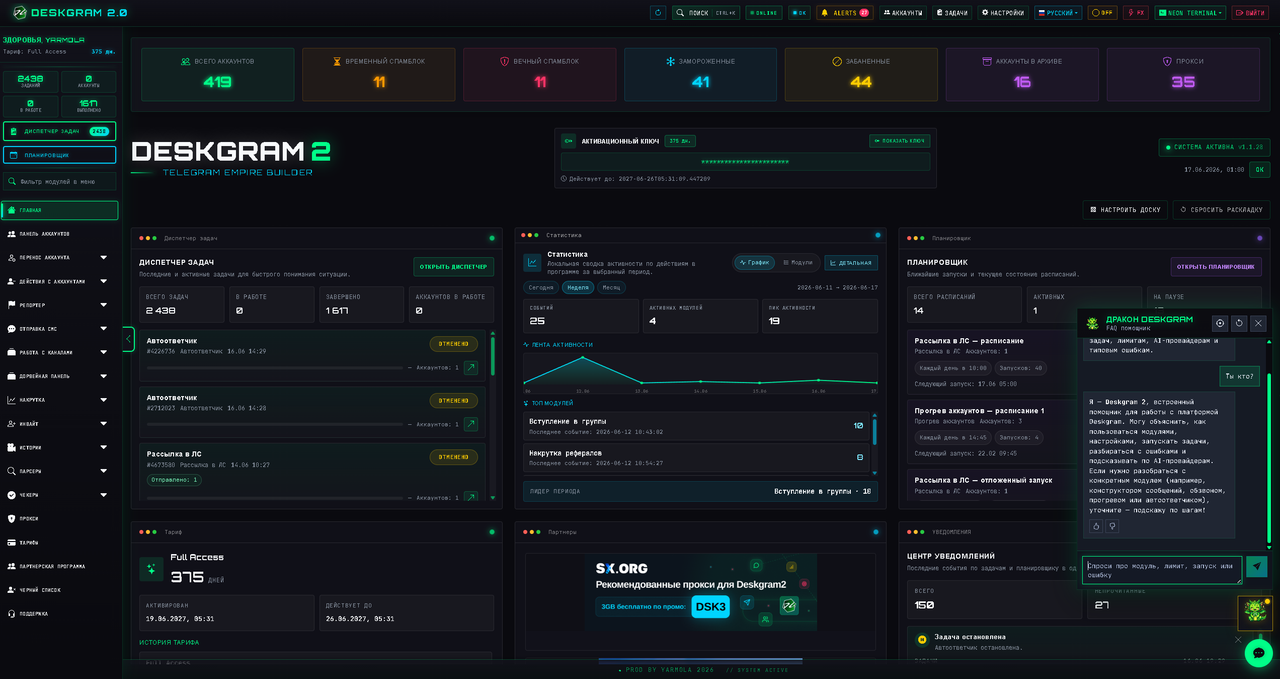
Task: Open Поддержка headset item in sidebar
Action: coord(60,614)
